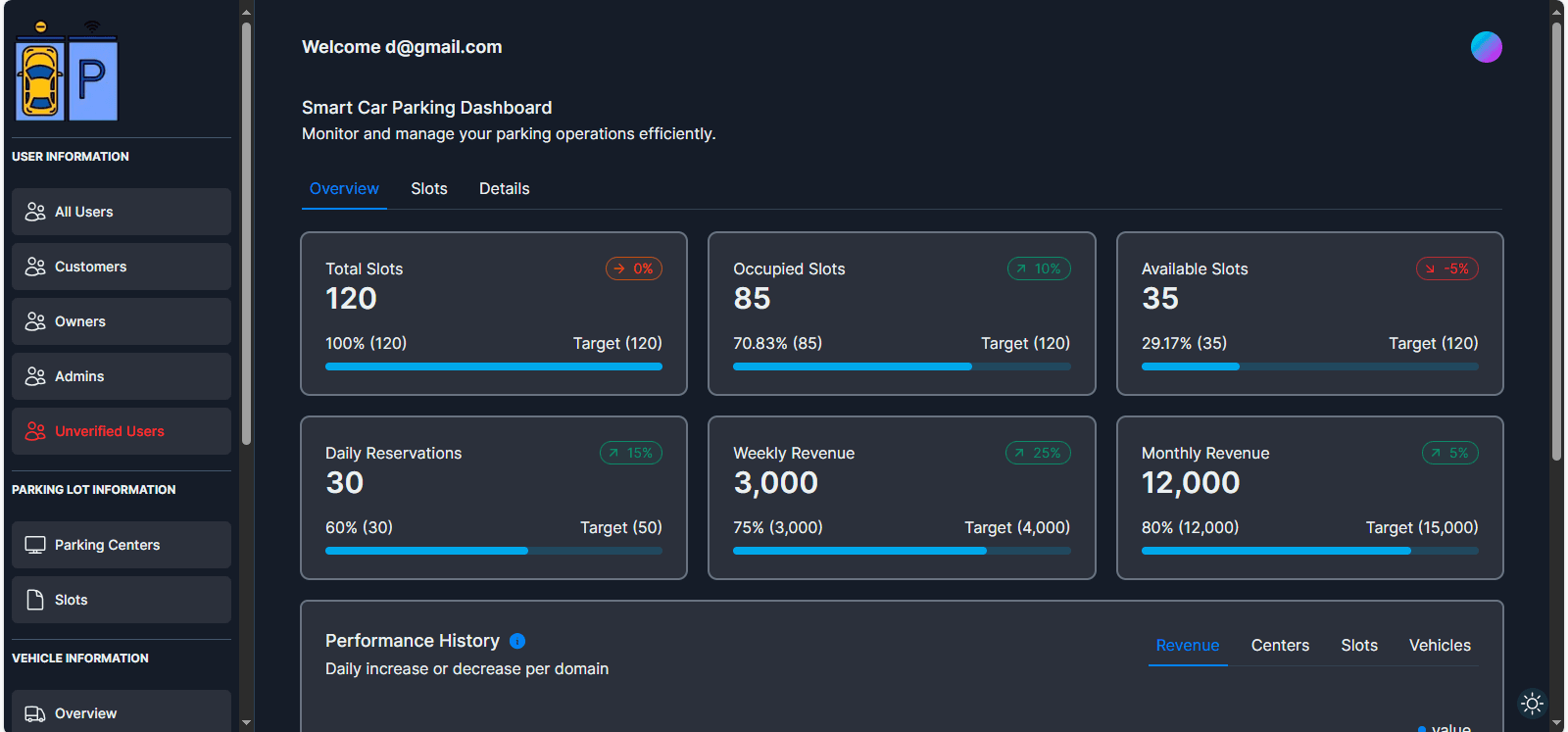The image size is (1568, 732).
Task: Select the Vehicles tab in Performance History
Action: coord(1439,646)
